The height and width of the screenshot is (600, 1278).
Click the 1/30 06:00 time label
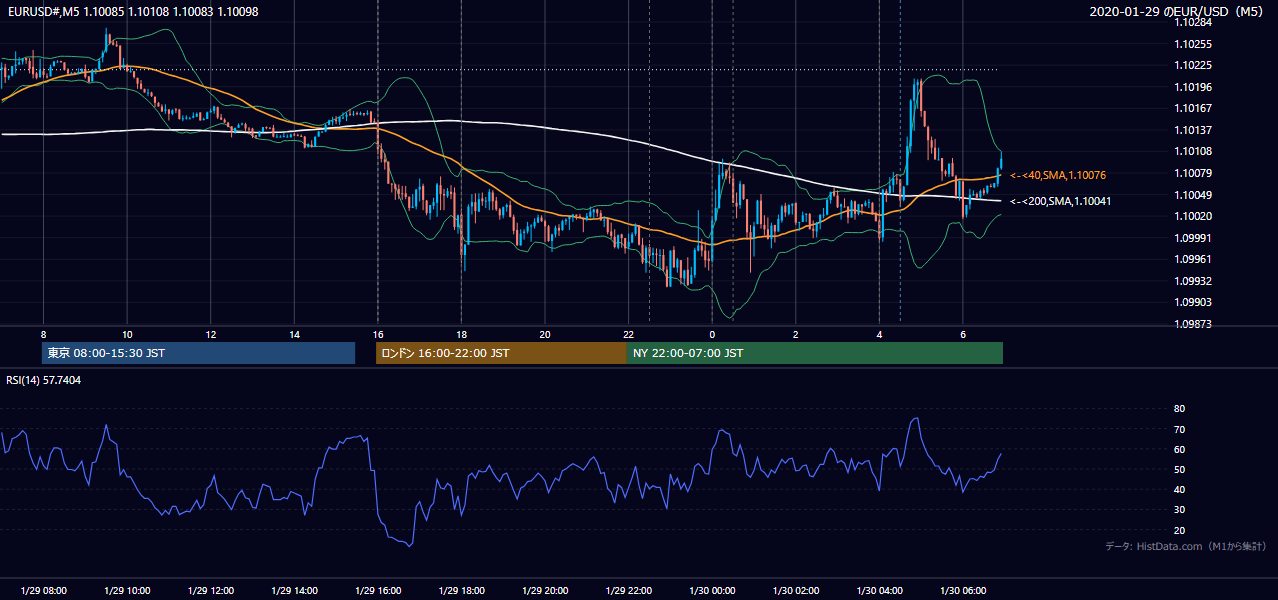(962, 591)
